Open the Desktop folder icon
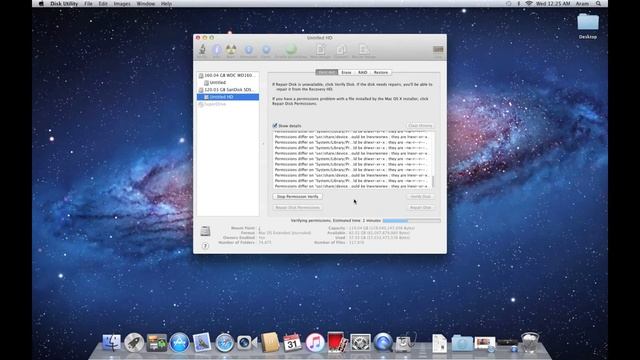Image resolution: width=640 pixels, height=360 pixels. click(x=588, y=26)
